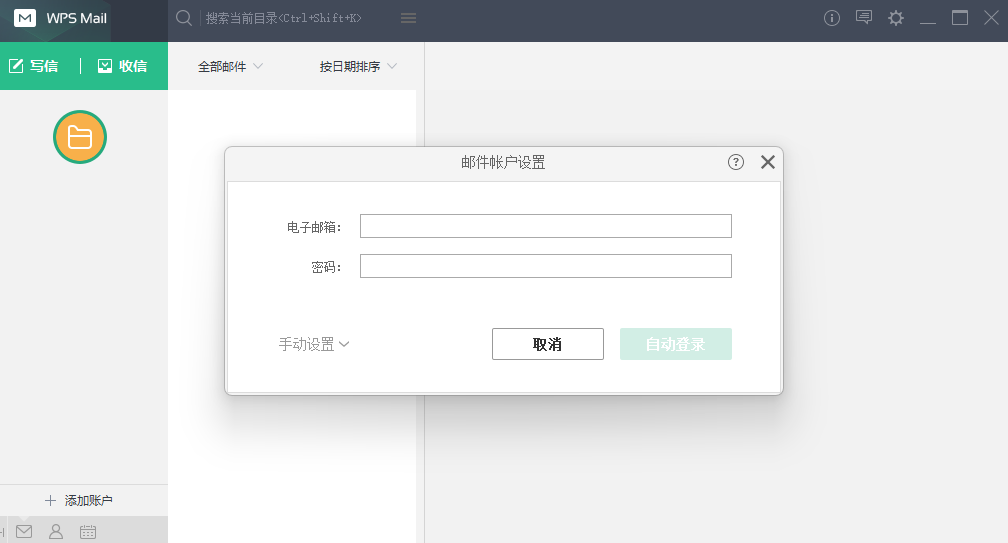Focus the 电子邮箱 input field
1008x543 pixels.
[x=545, y=226]
